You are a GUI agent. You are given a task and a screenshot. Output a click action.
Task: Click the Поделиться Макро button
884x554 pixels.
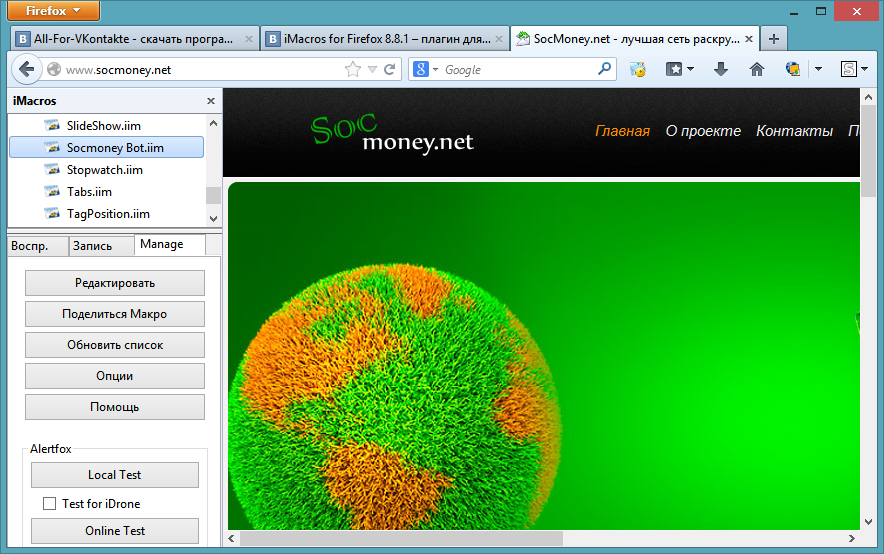coord(115,314)
